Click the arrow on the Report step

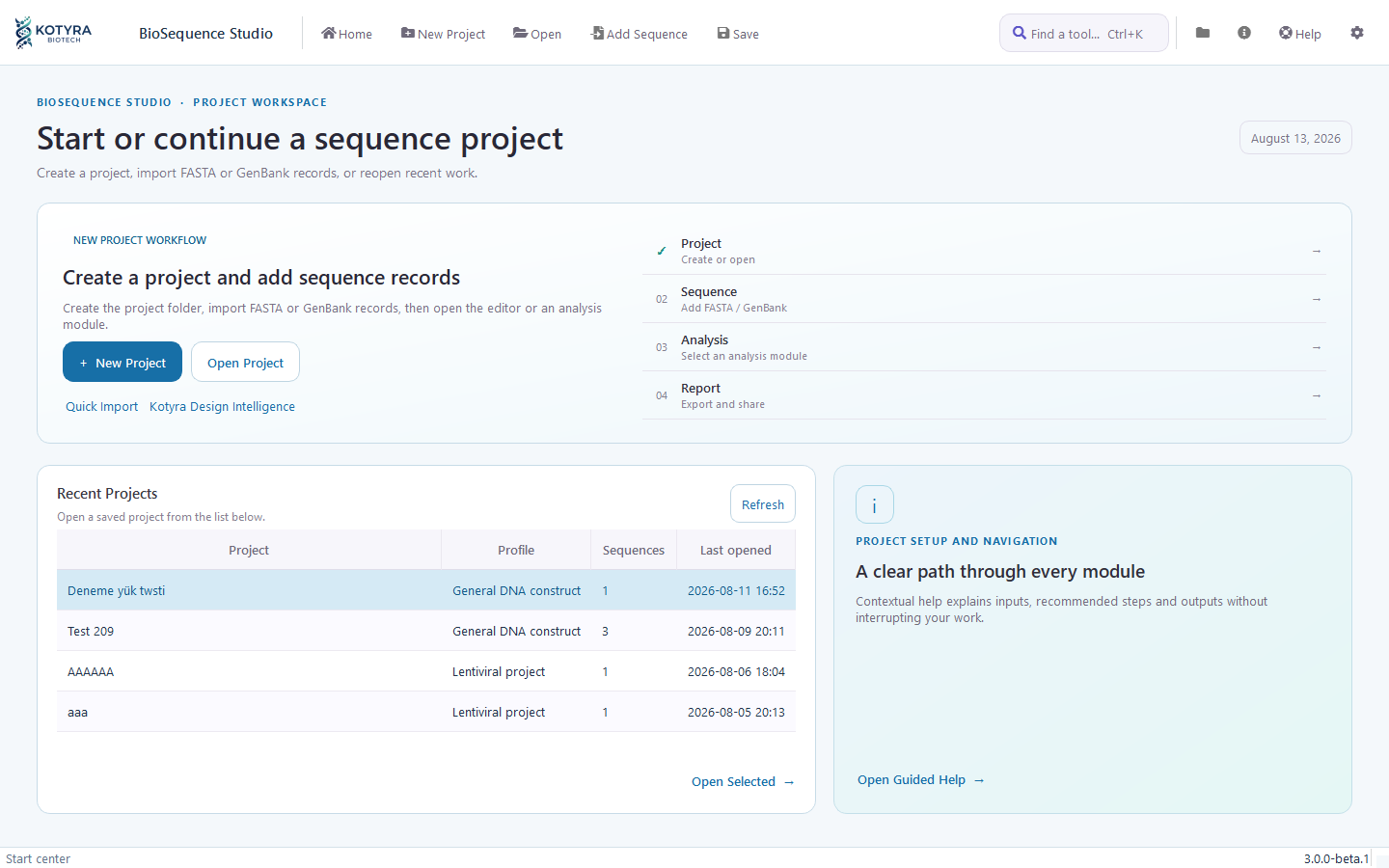pos(1317,395)
